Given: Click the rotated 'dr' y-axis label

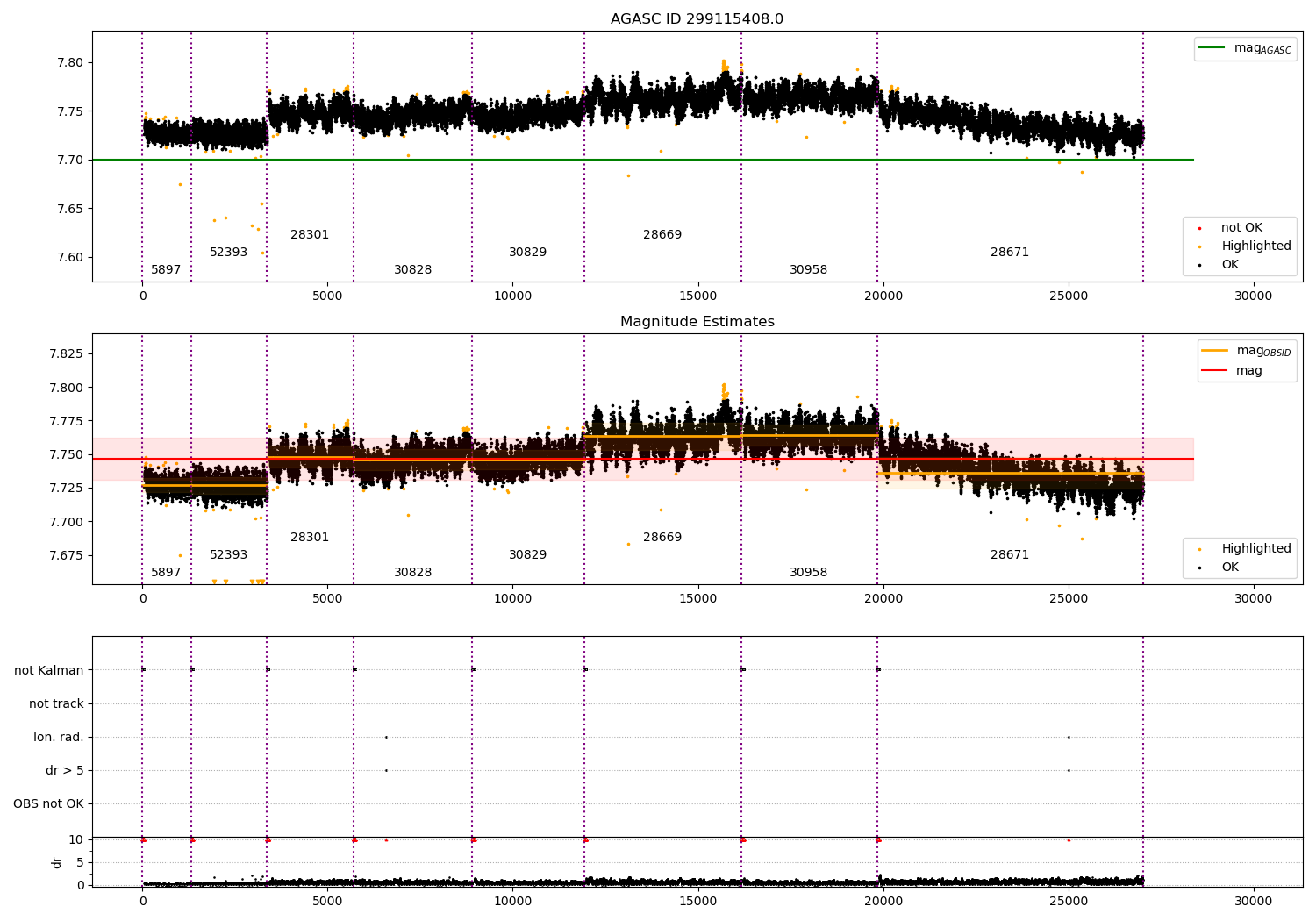Looking at the screenshot, I should coord(57,862).
